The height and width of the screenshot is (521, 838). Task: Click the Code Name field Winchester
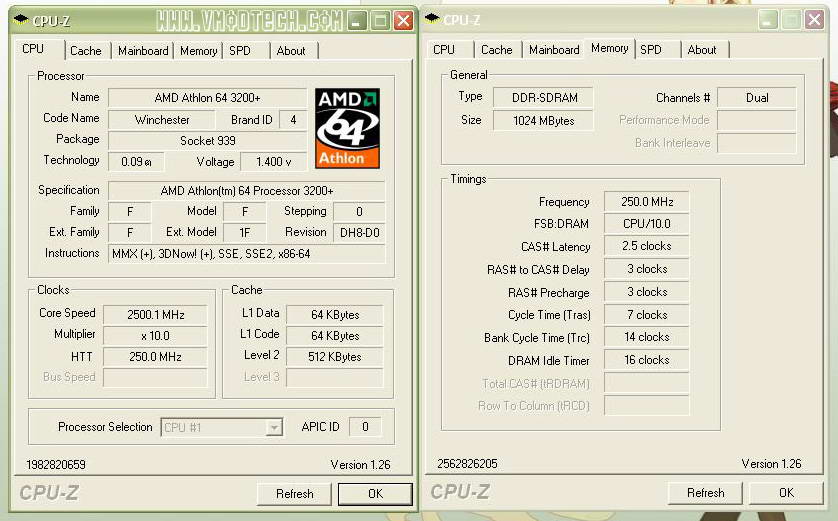coord(162,120)
